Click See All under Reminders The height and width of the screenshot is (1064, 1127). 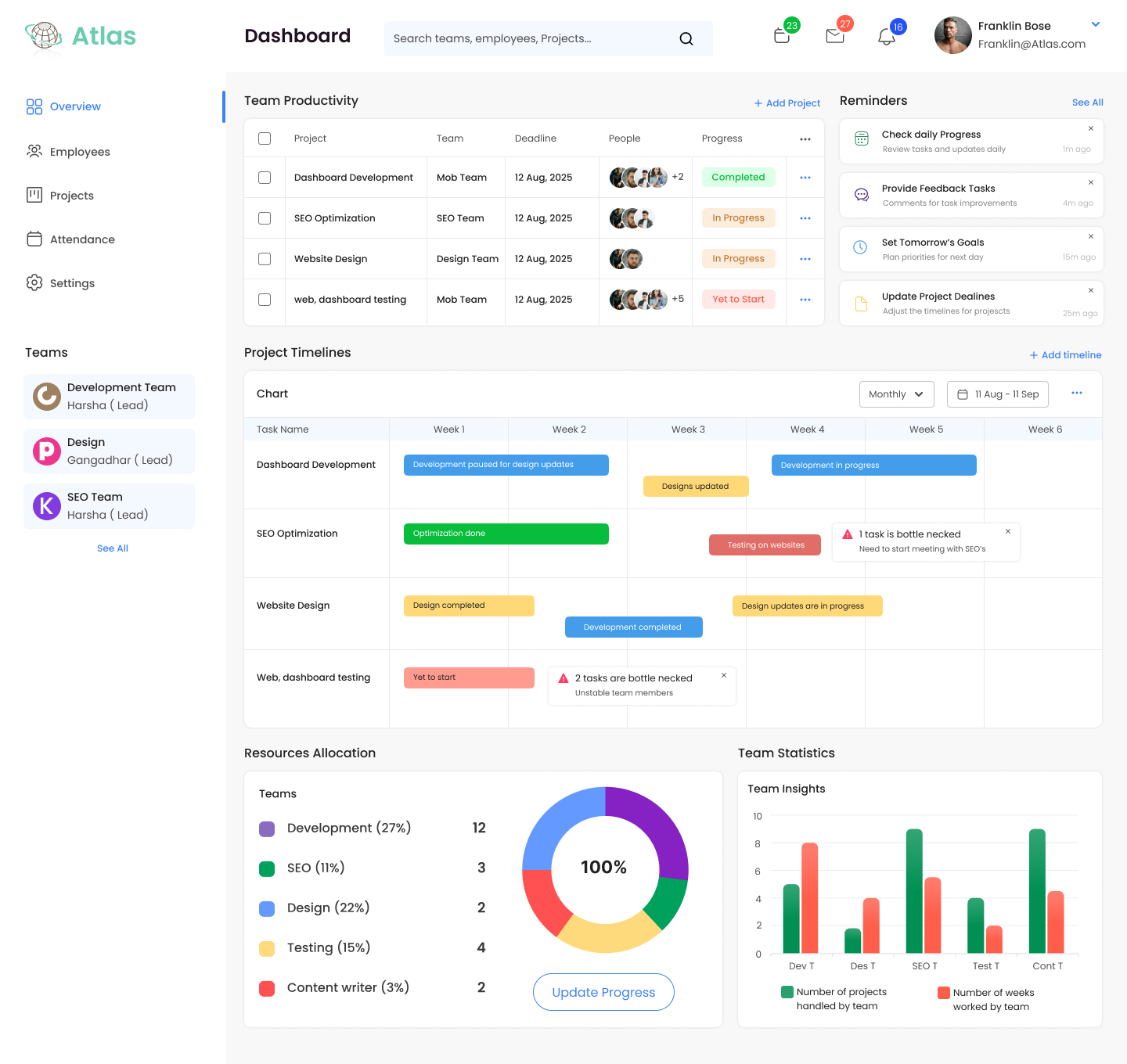point(1087,102)
